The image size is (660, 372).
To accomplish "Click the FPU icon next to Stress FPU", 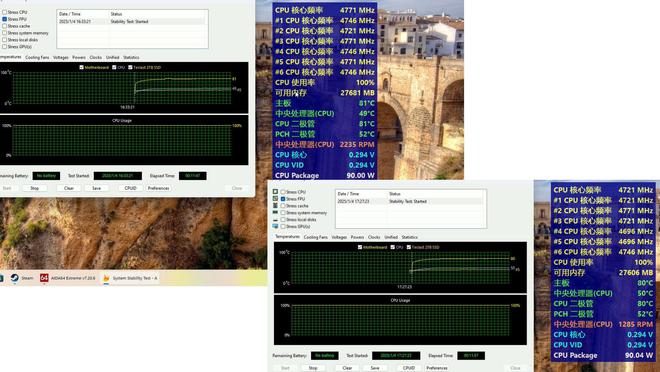I will (275, 199).
